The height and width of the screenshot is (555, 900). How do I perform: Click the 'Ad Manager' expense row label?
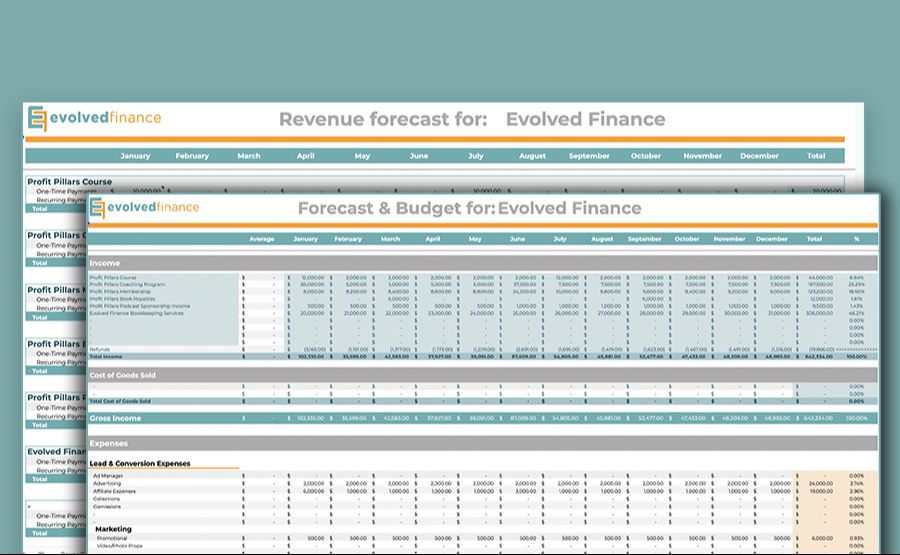[108, 476]
